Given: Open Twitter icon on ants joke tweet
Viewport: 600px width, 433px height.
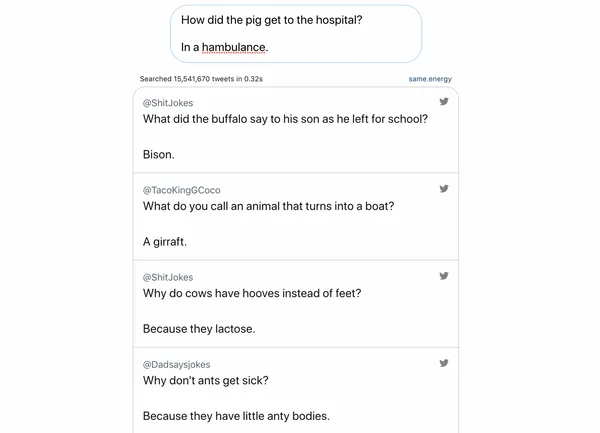Looking at the screenshot, I should [444, 363].
